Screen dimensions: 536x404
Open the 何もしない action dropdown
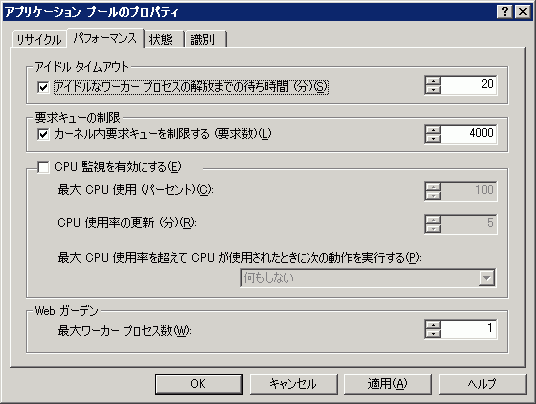click(x=368, y=278)
